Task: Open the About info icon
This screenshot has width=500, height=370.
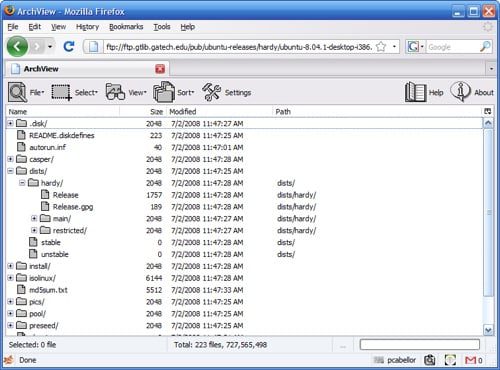Action: (x=460, y=92)
